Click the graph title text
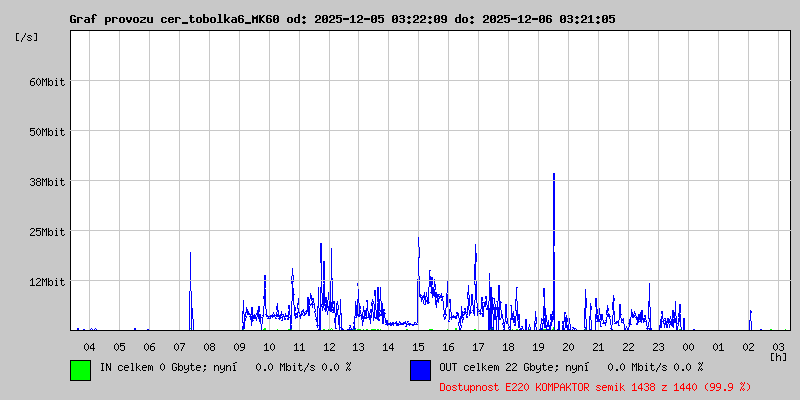The image size is (800, 400). pyautogui.click(x=342, y=19)
